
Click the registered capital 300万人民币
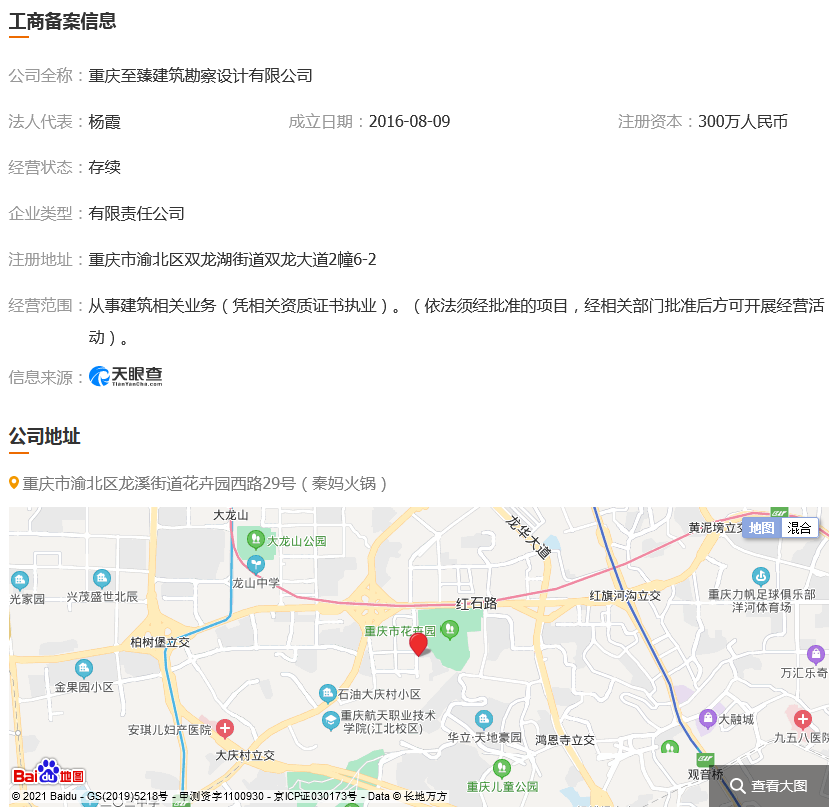click(x=743, y=122)
